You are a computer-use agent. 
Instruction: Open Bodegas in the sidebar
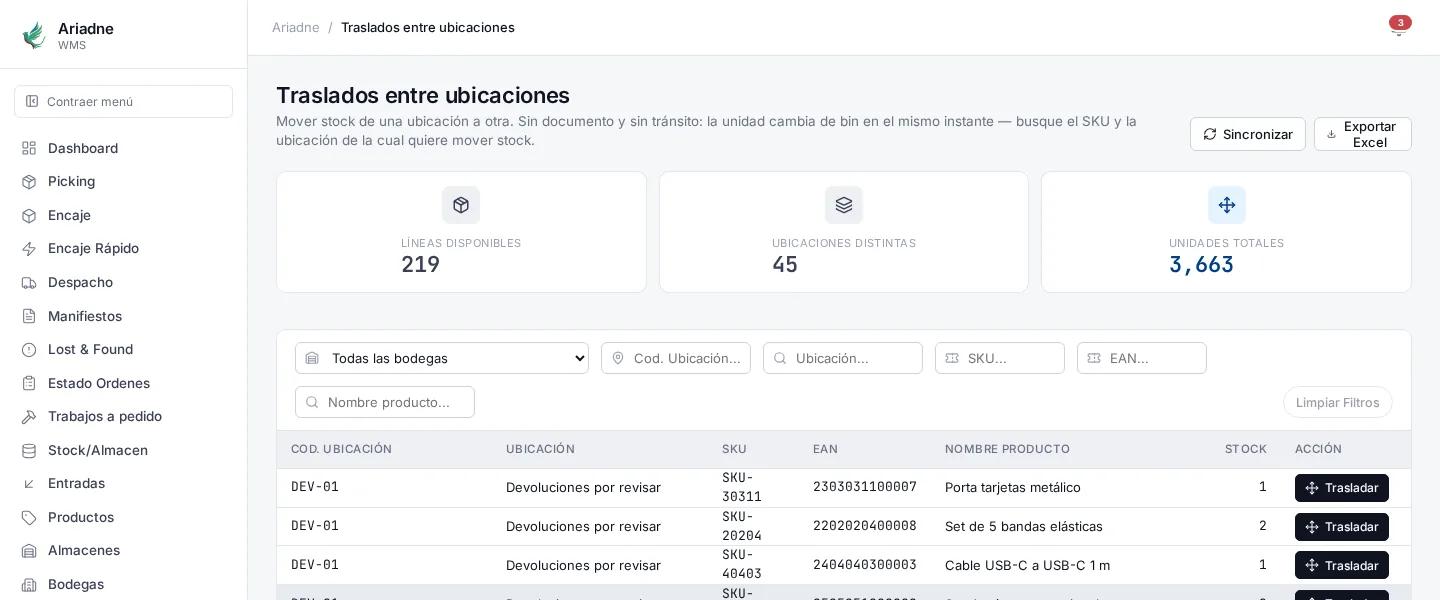[x=124, y=584]
